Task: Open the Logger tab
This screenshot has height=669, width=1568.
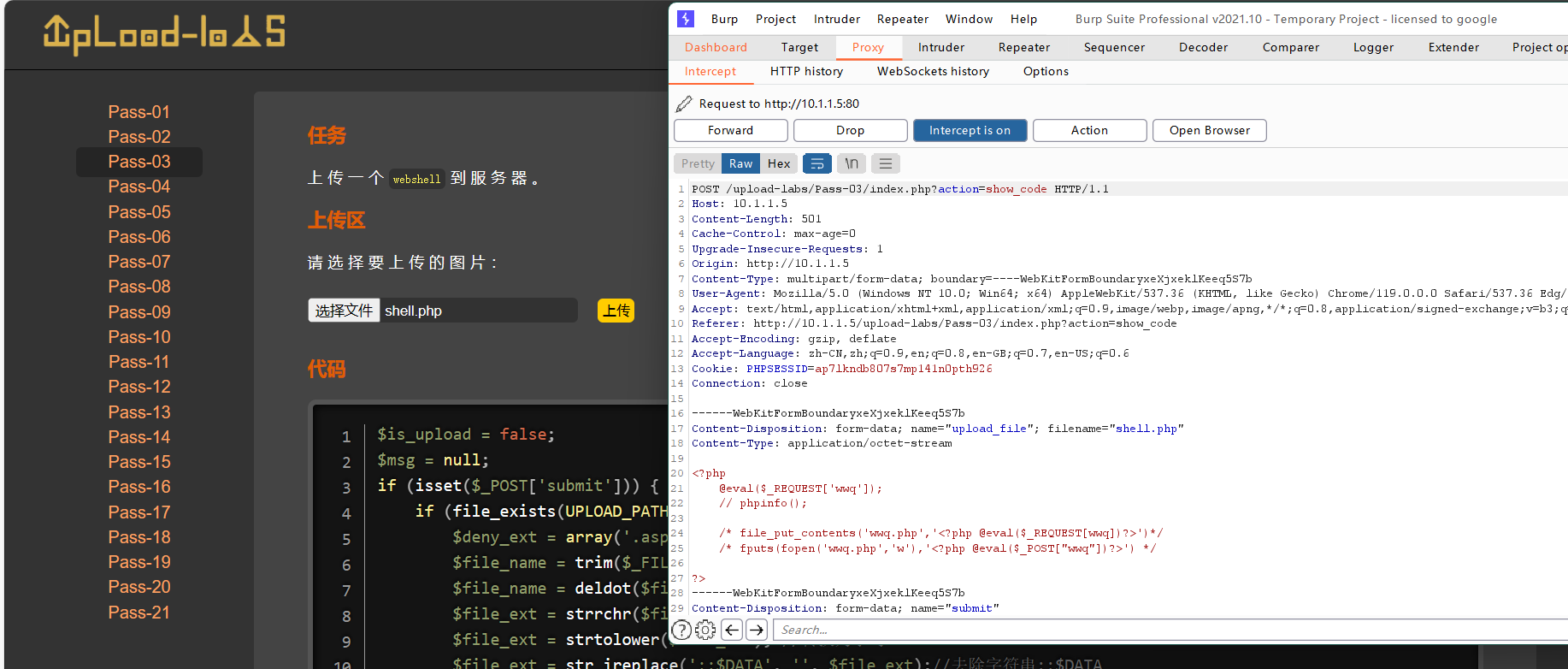Action: [1373, 47]
